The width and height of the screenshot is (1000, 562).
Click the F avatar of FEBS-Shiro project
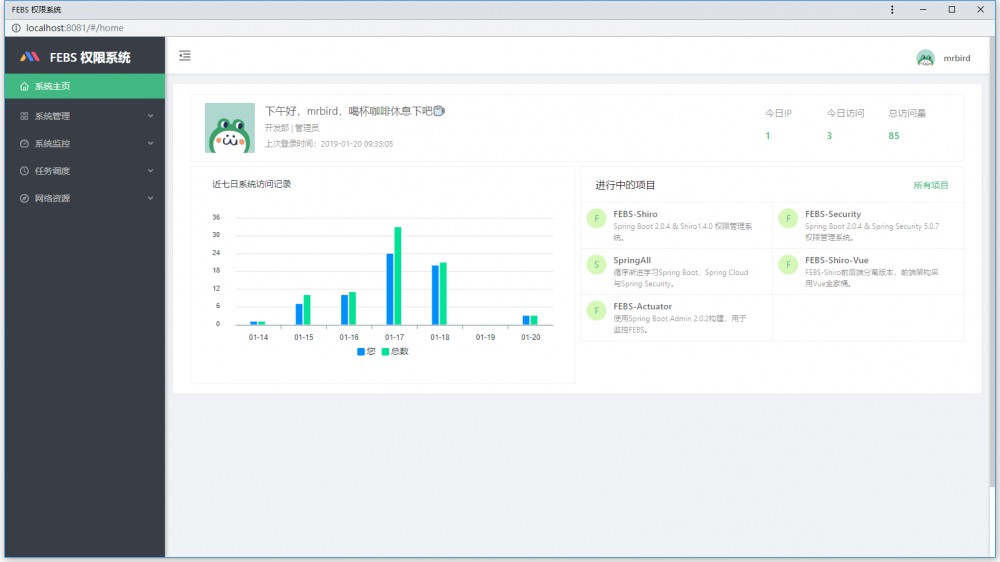596,218
